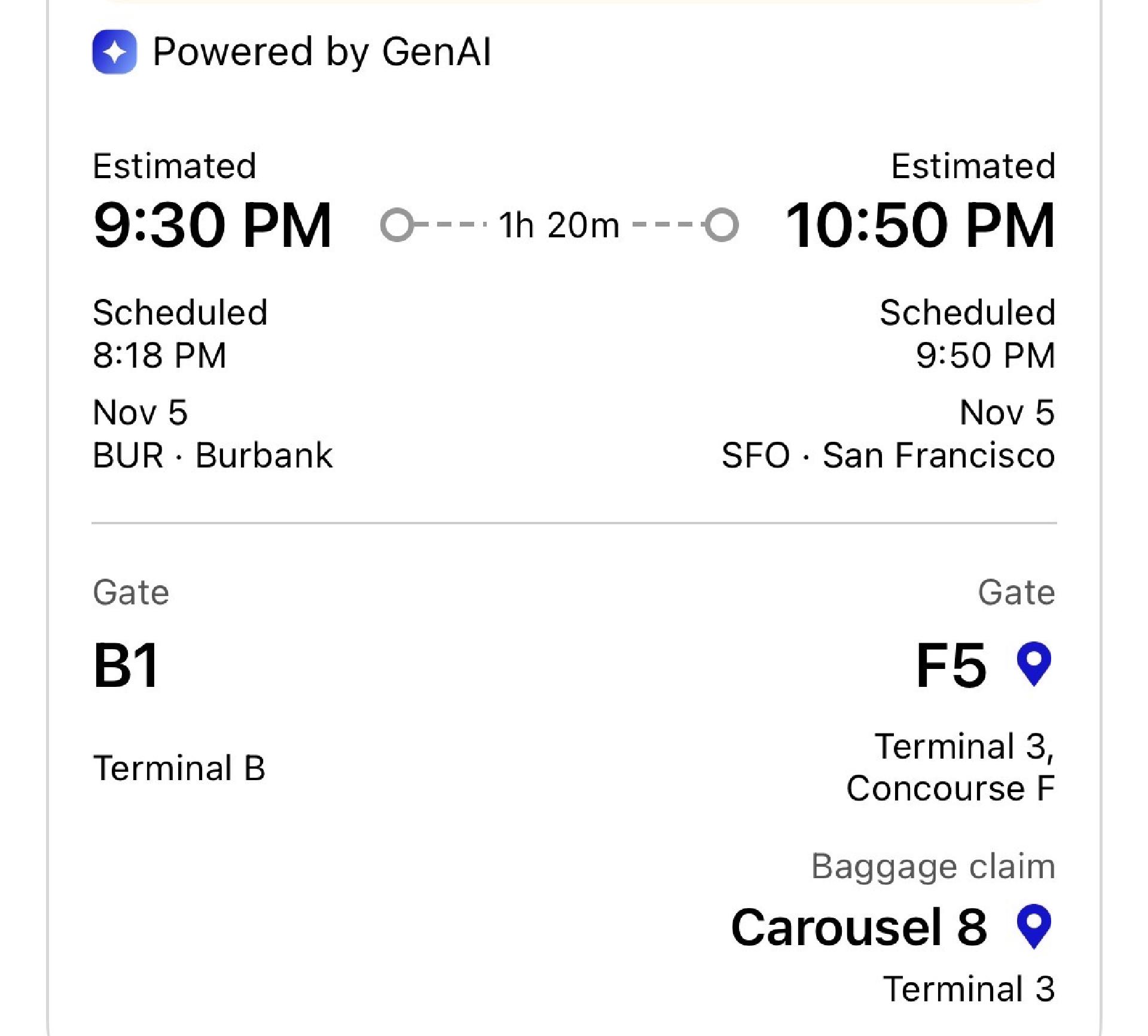This screenshot has height=1036, width=1148.
Task: Select arrival gate F5
Action: pos(951,665)
